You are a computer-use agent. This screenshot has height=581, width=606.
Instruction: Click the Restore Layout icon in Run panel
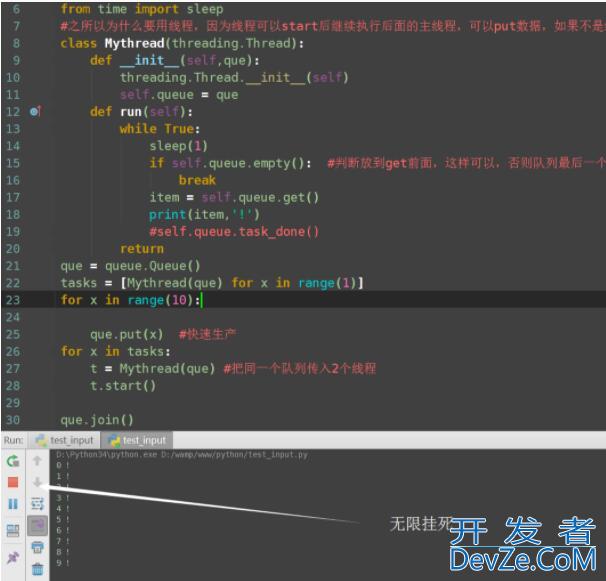13,530
